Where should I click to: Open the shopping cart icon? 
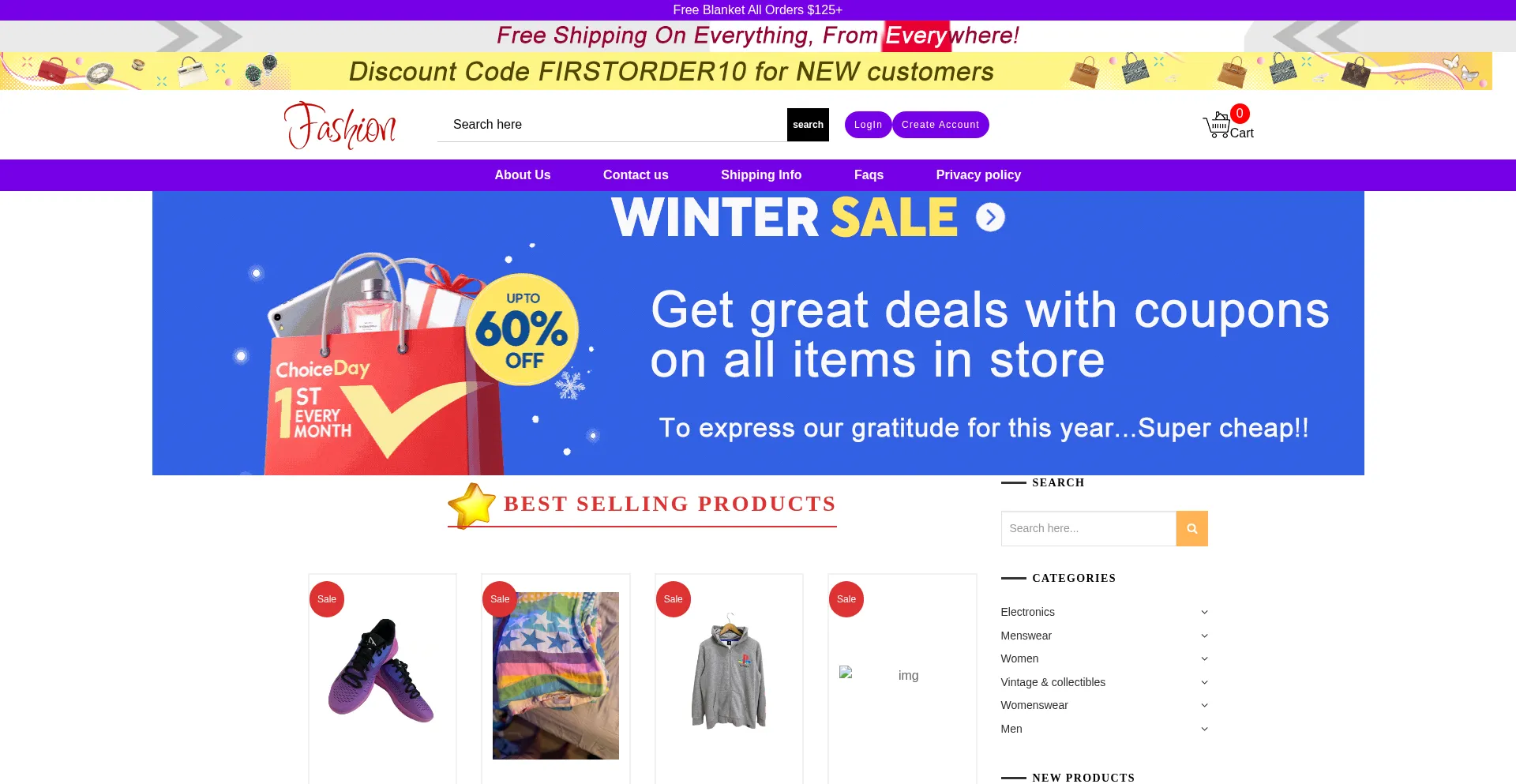point(1216,126)
